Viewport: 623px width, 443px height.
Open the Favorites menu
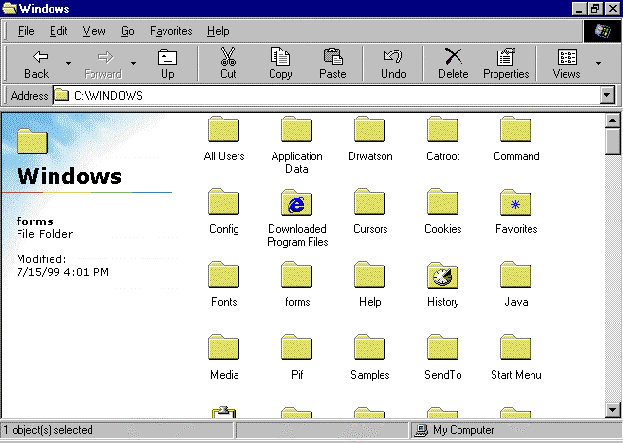[x=171, y=31]
